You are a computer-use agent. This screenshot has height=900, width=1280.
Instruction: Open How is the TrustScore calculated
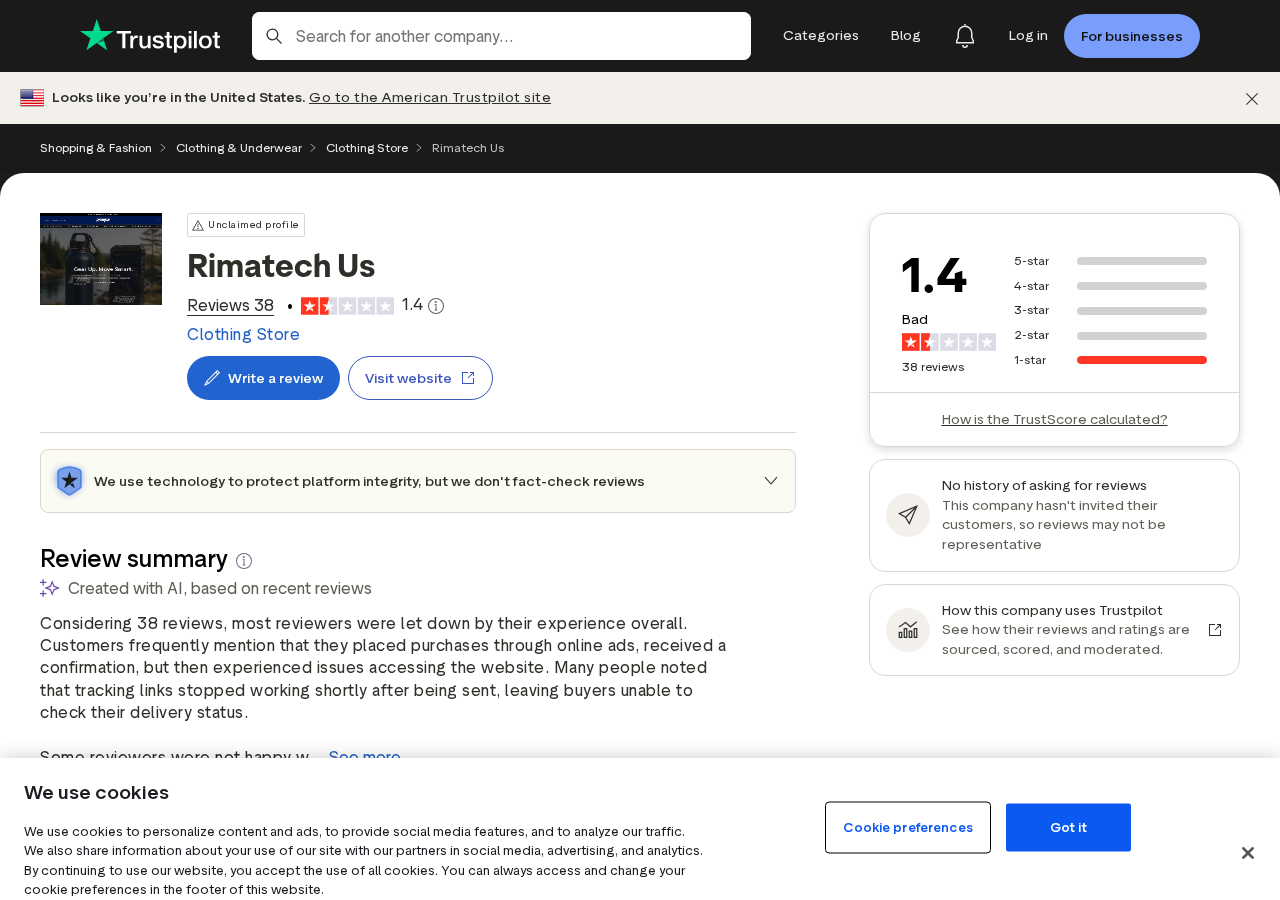tap(1054, 419)
